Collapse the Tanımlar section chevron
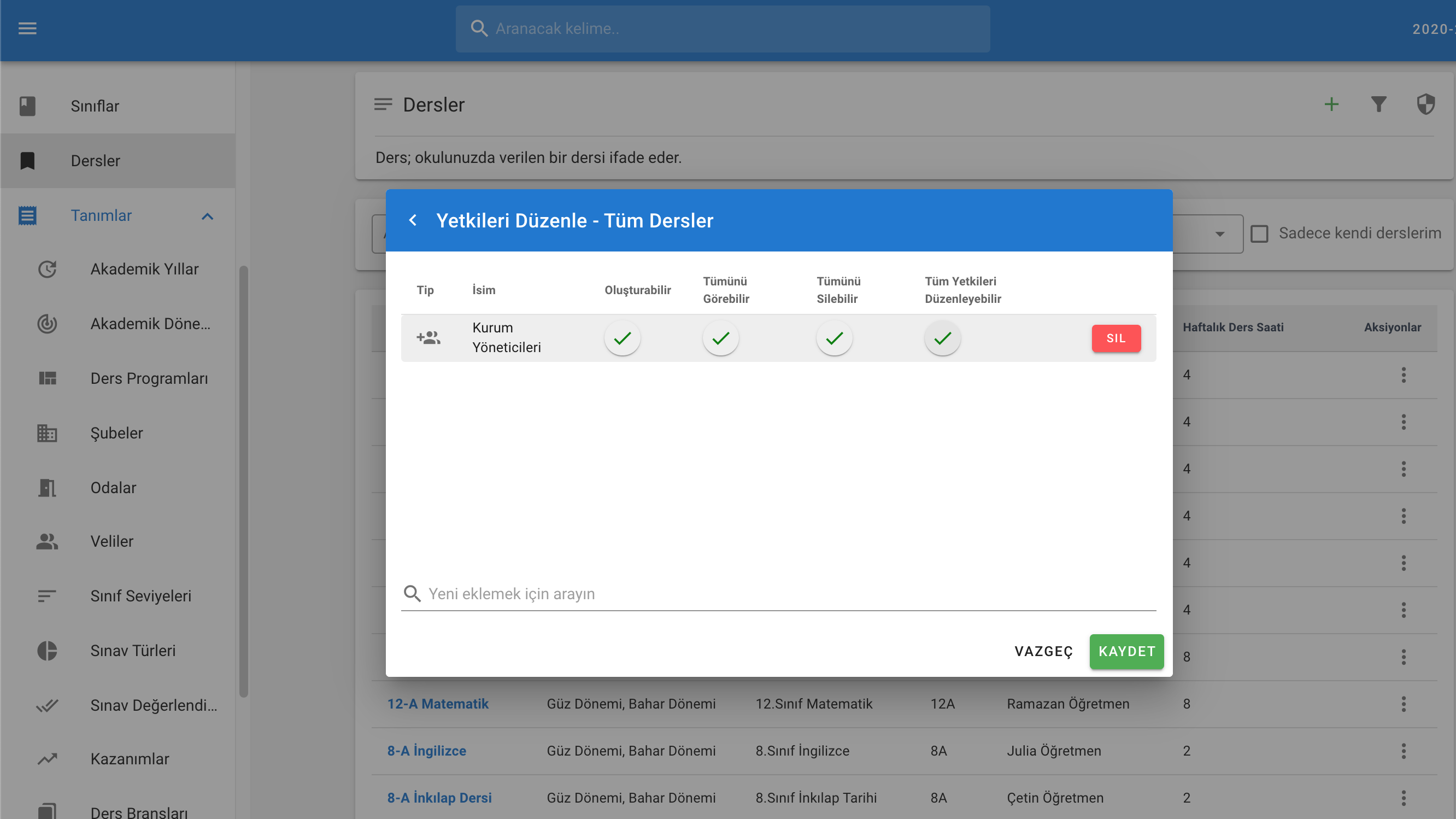1456x819 pixels. [208, 217]
